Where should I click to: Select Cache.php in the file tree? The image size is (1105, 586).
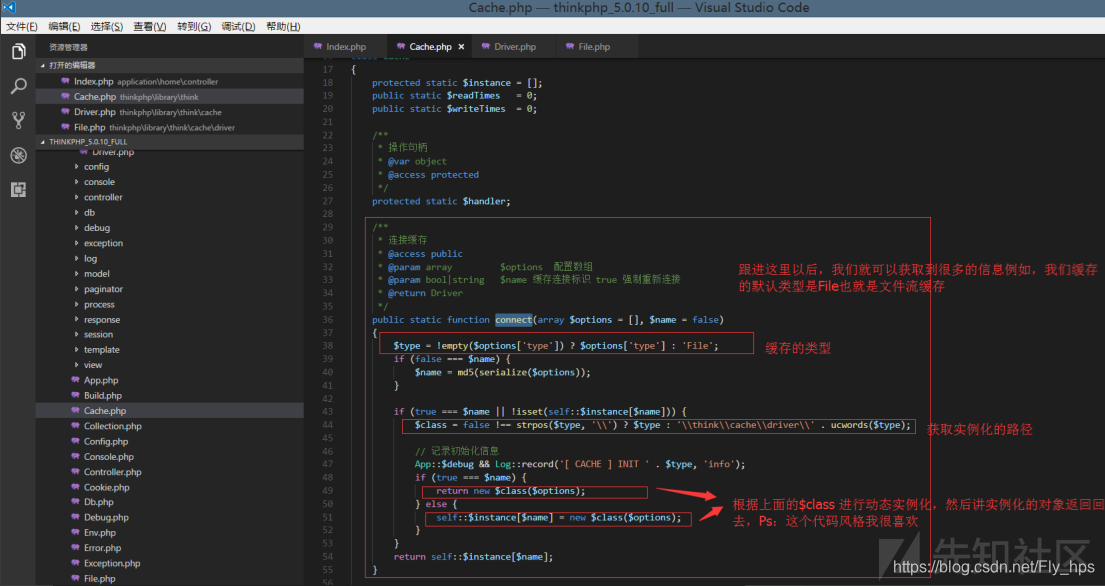[x=169, y=411]
